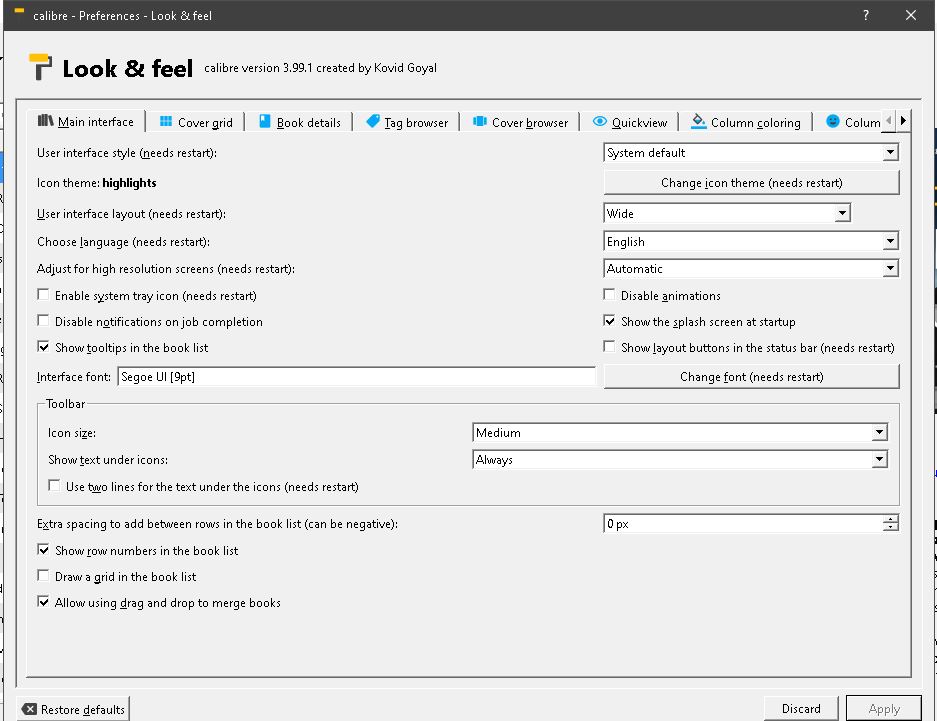Click the Quickview eye icon
The width and height of the screenshot is (937, 721).
[599, 122]
